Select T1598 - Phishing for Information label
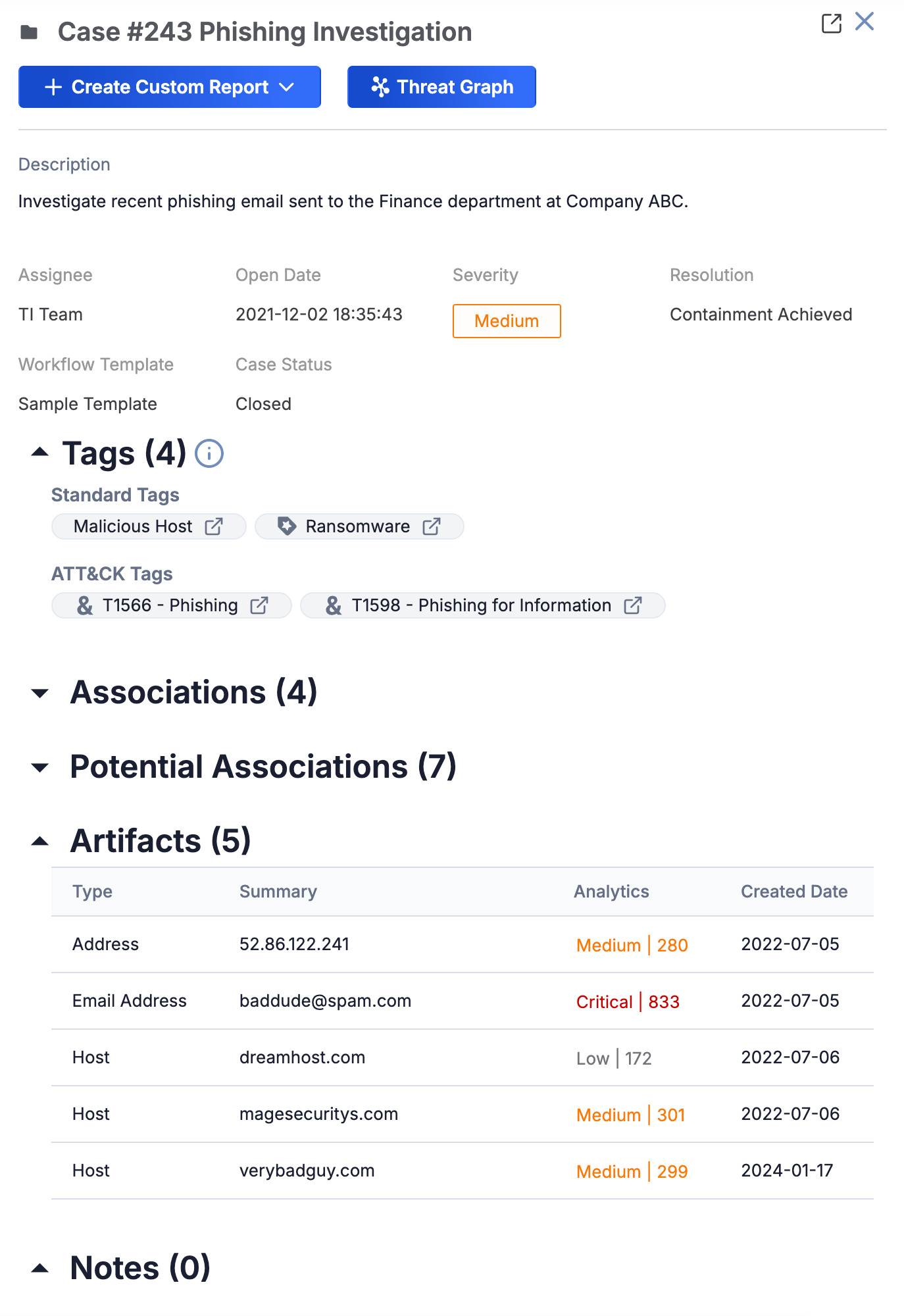The image size is (904, 1316). (x=482, y=605)
